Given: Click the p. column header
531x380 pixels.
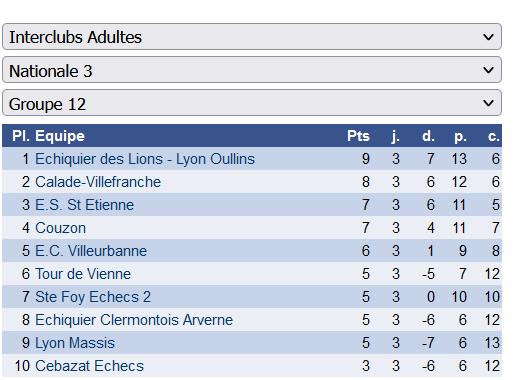Looking at the screenshot, I should pos(460,137).
